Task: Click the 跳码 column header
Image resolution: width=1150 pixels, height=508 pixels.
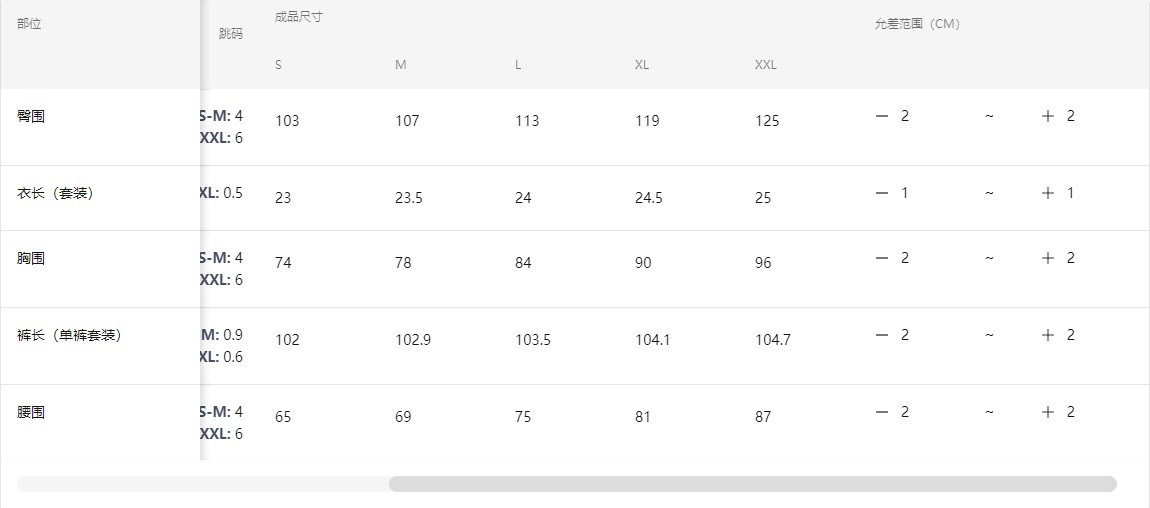Action: tap(230, 34)
